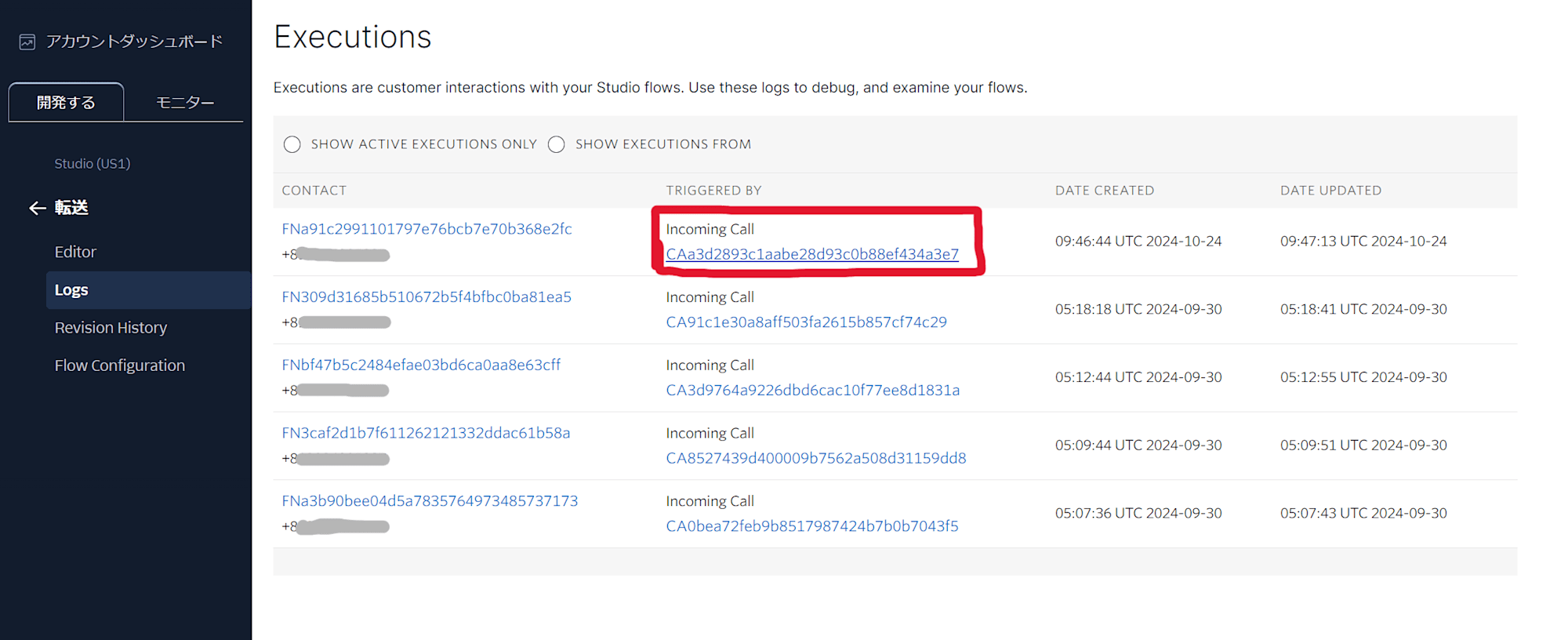The image size is (1568, 640).
Task: Switch to the 開発する tab
Action: [x=66, y=103]
